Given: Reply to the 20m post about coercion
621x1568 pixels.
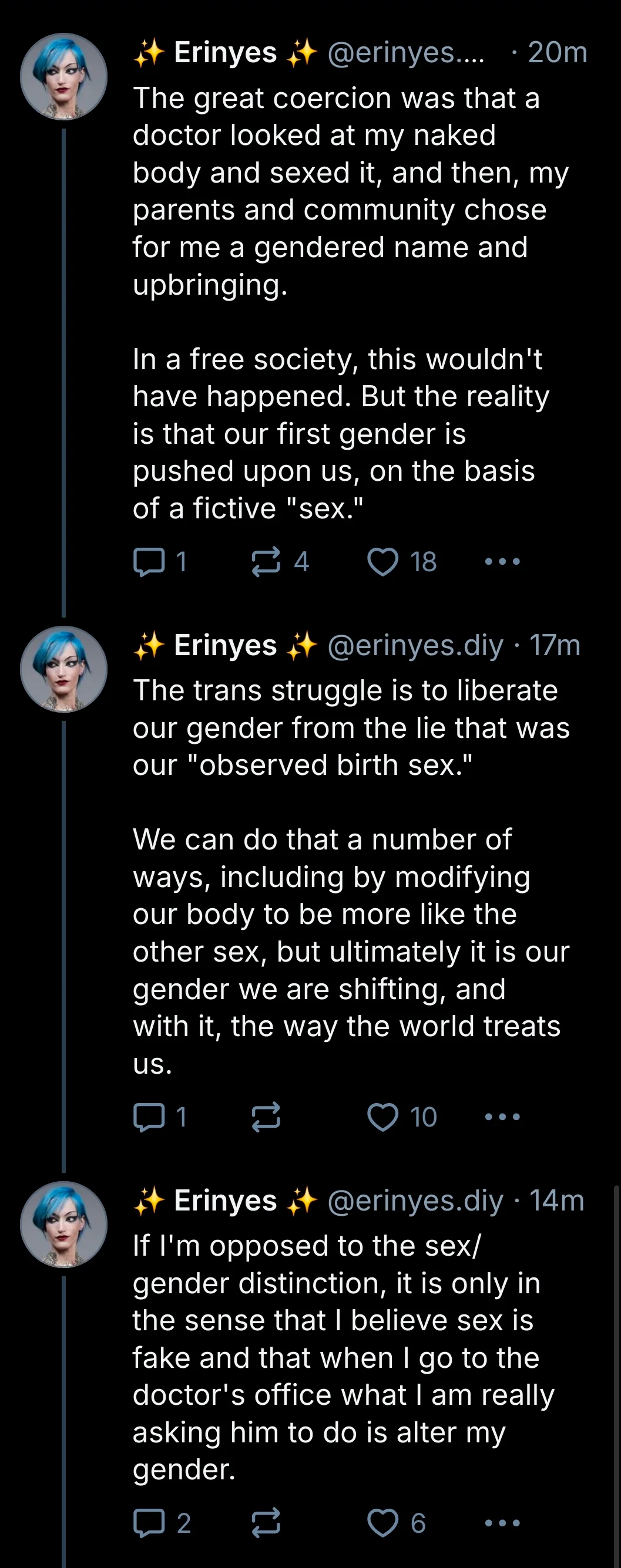Looking at the screenshot, I should 149,561.
